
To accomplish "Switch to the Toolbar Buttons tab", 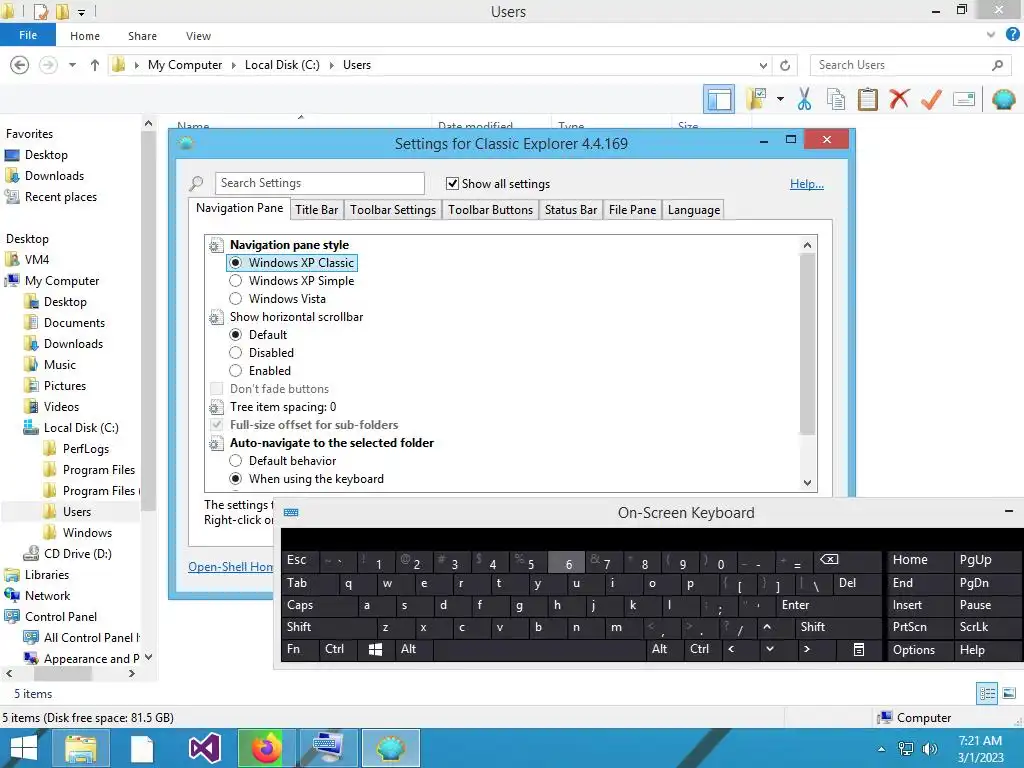I will point(490,210).
